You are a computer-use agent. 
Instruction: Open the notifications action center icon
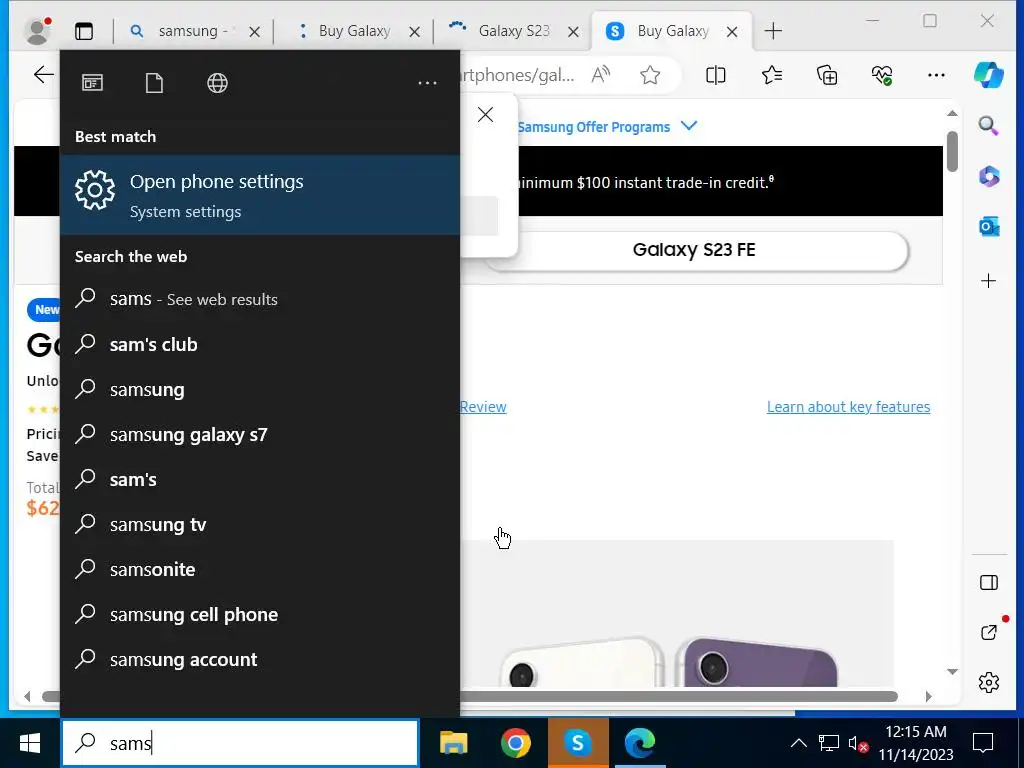pos(983,743)
